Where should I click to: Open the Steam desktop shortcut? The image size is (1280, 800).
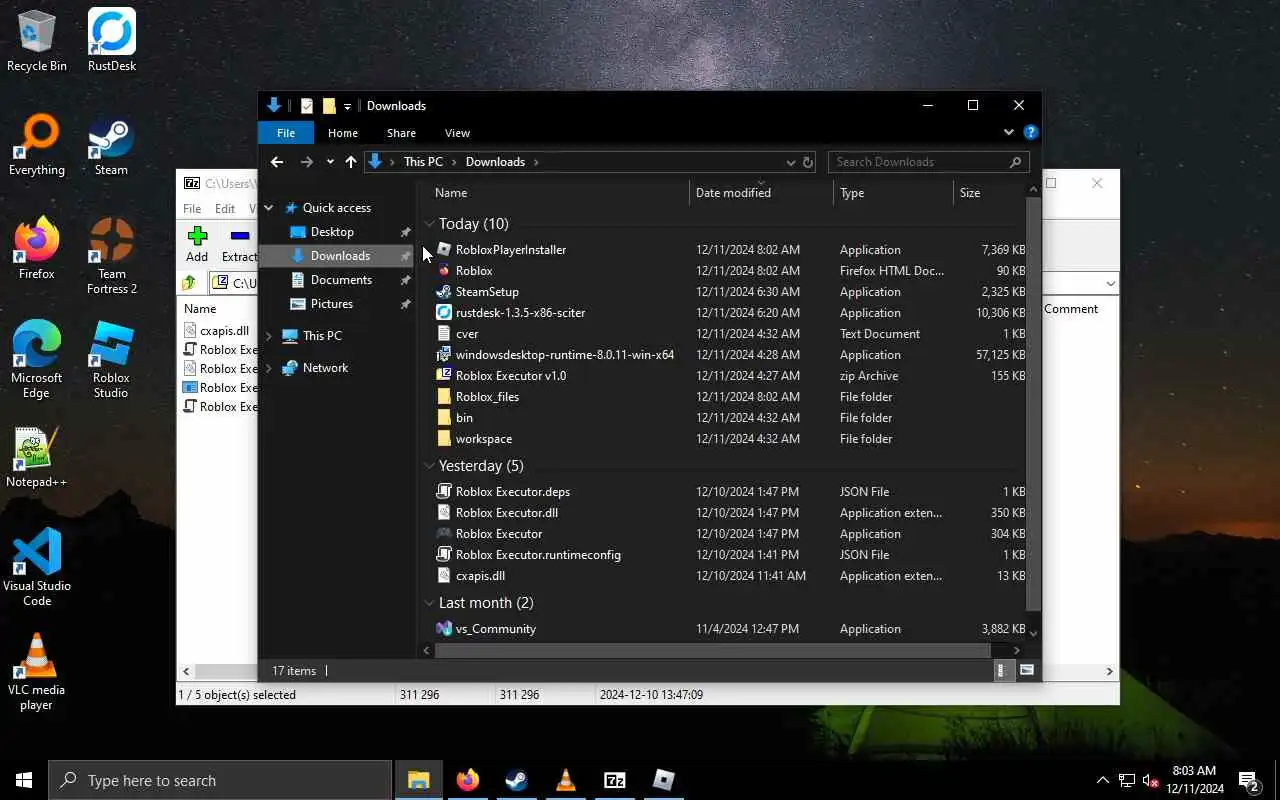111,145
